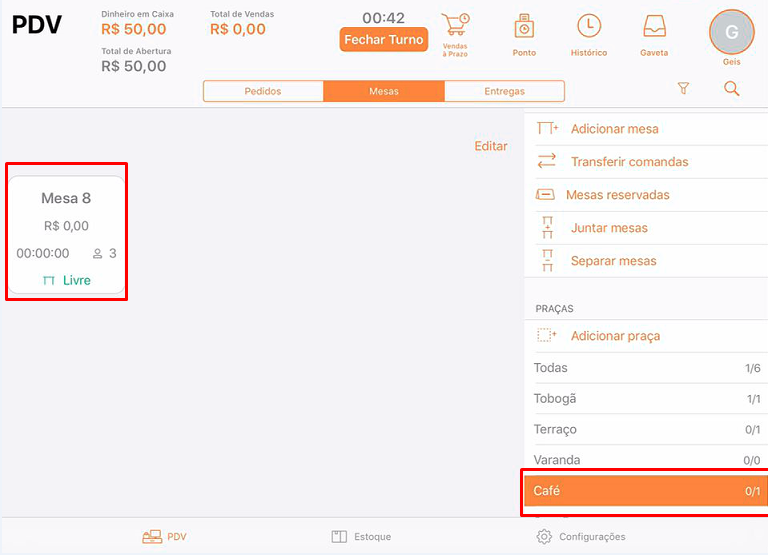This screenshot has height=555, width=768.
Task: Click the Fechar Turno button
Action: coord(384,40)
